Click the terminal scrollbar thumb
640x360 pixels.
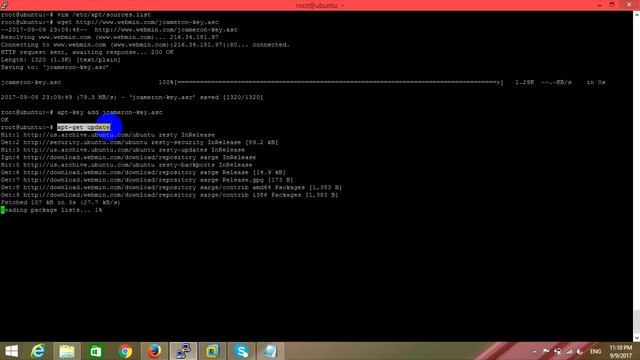(x=636, y=322)
